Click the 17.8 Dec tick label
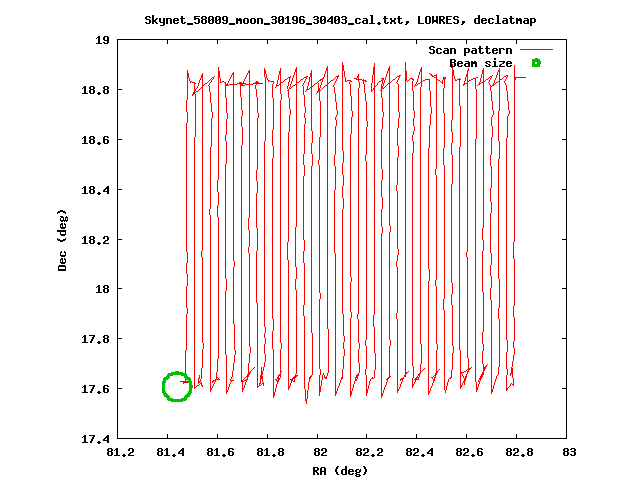Viewport: 640px width, 480px height. pyautogui.click(x=96, y=339)
